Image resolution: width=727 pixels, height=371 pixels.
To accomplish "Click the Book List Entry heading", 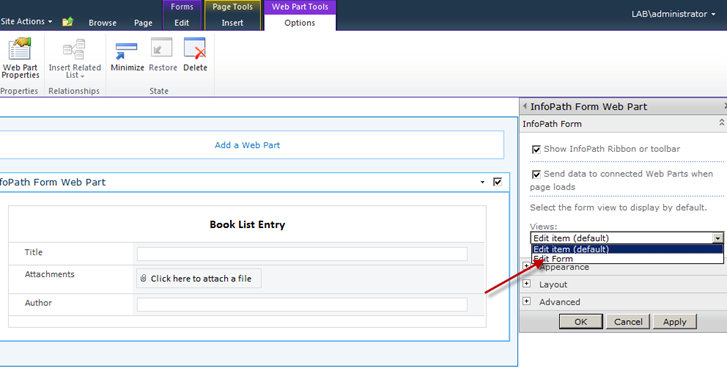I will [x=247, y=224].
